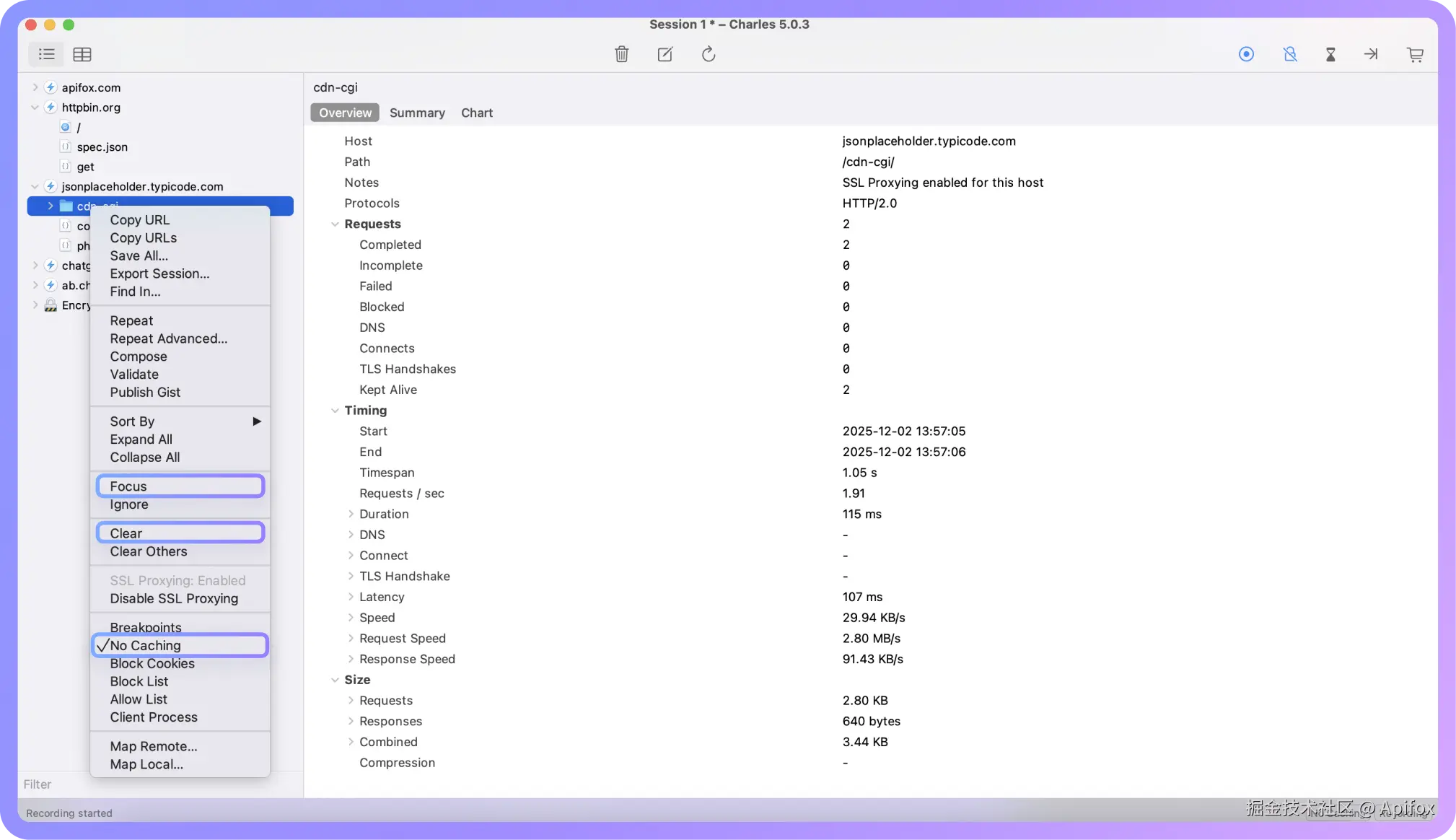This screenshot has width=1456, height=840.
Task: Toggle the checked No Caching option
Action: click(145, 646)
